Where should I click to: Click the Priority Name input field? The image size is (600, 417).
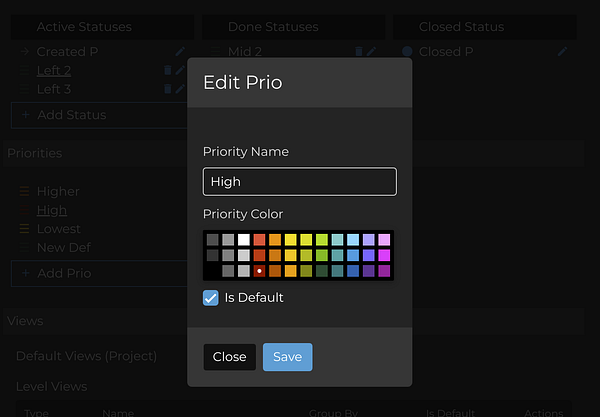299,182
